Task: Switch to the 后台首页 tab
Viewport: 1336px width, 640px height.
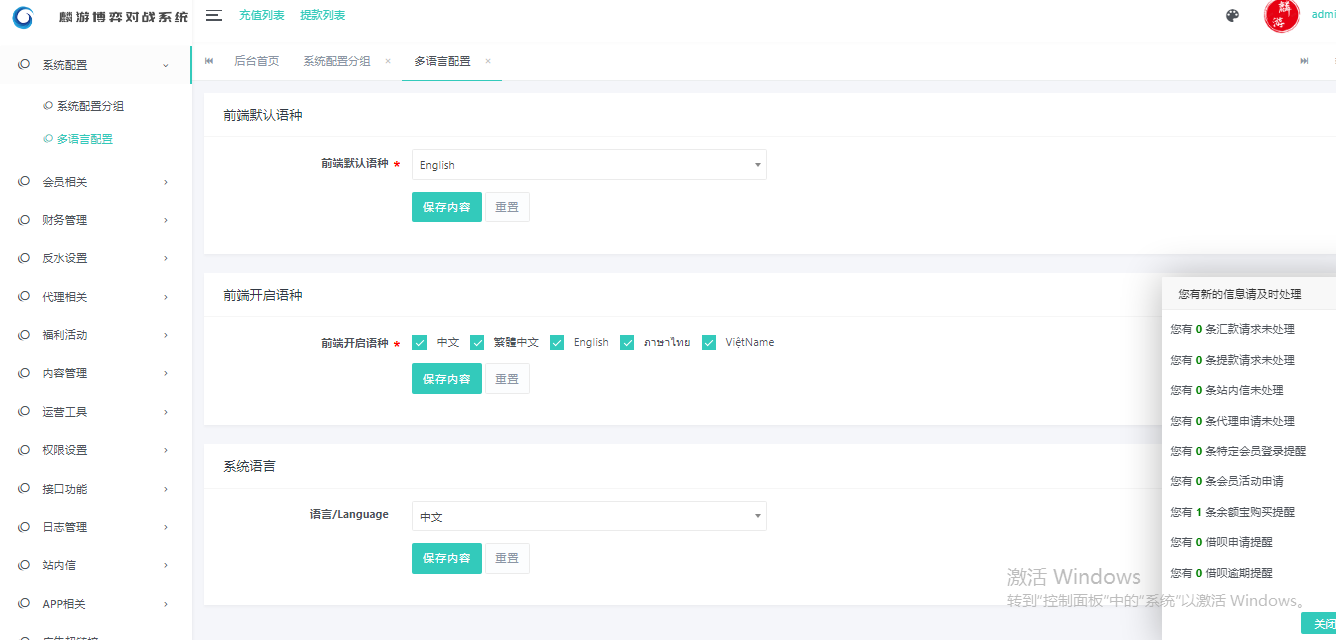Action: coord(256,61)
